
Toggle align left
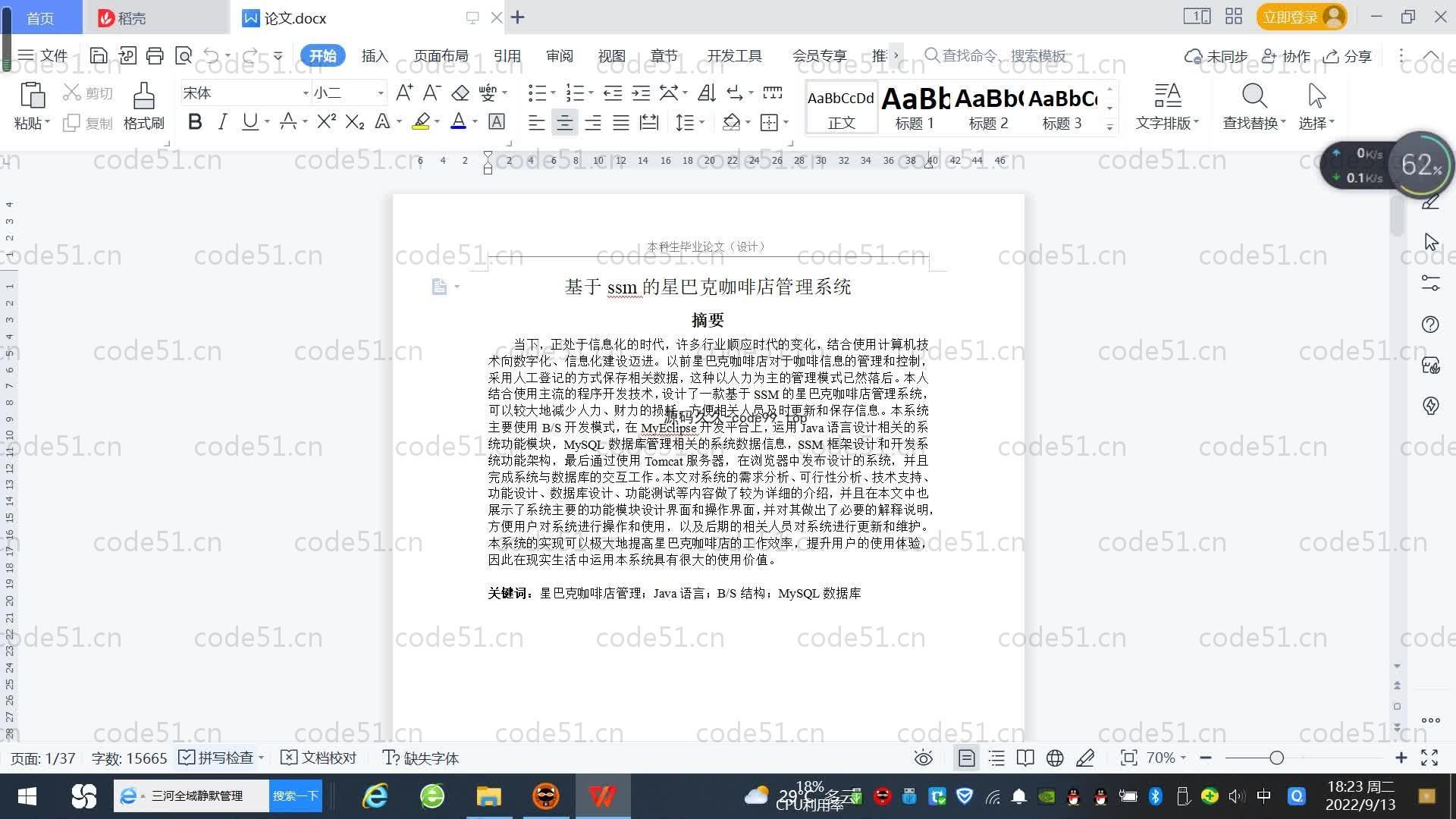[536, 122]
